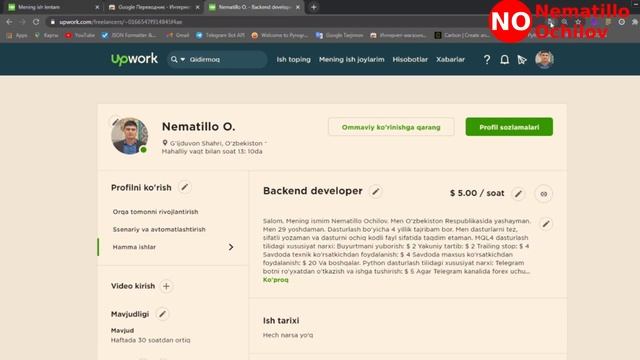Image resolution: width=640 pixels, height=360 pixels.
Task: Click the direct contracts cursor icon in the header
Action: [x=522, y=60]
